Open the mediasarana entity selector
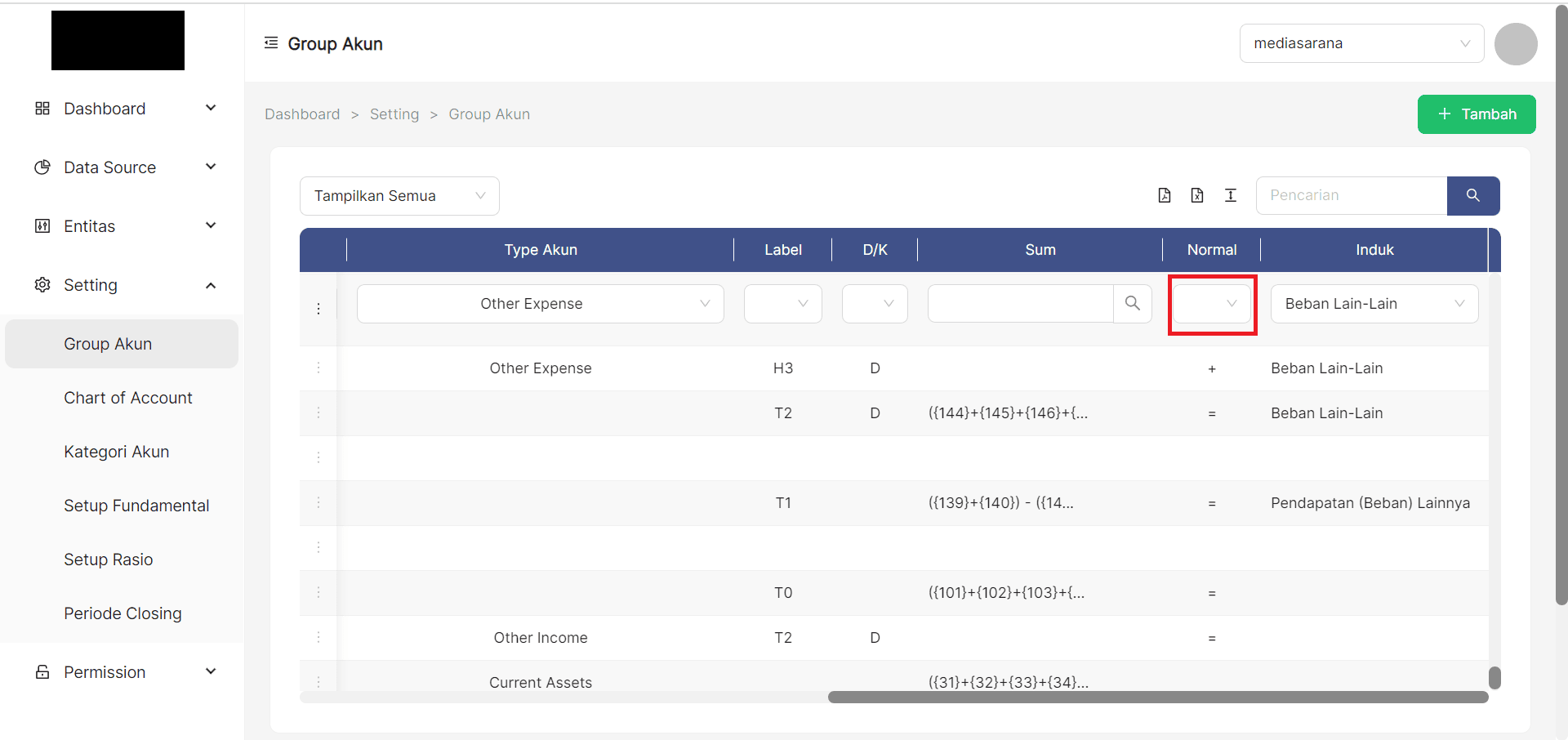Screen dimensions: 1568x740 (1361, 43)
